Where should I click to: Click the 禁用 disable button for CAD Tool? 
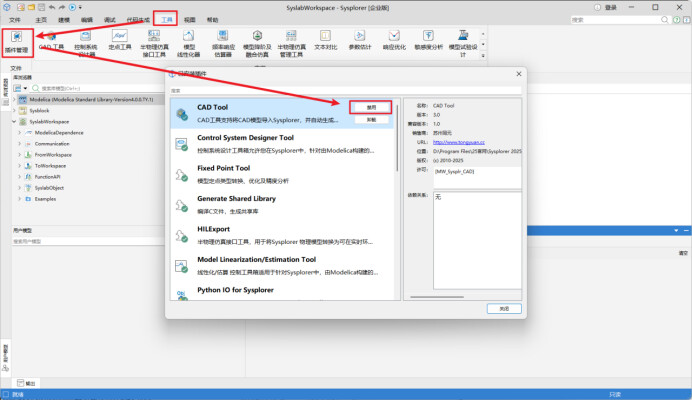tap(371, 107)
